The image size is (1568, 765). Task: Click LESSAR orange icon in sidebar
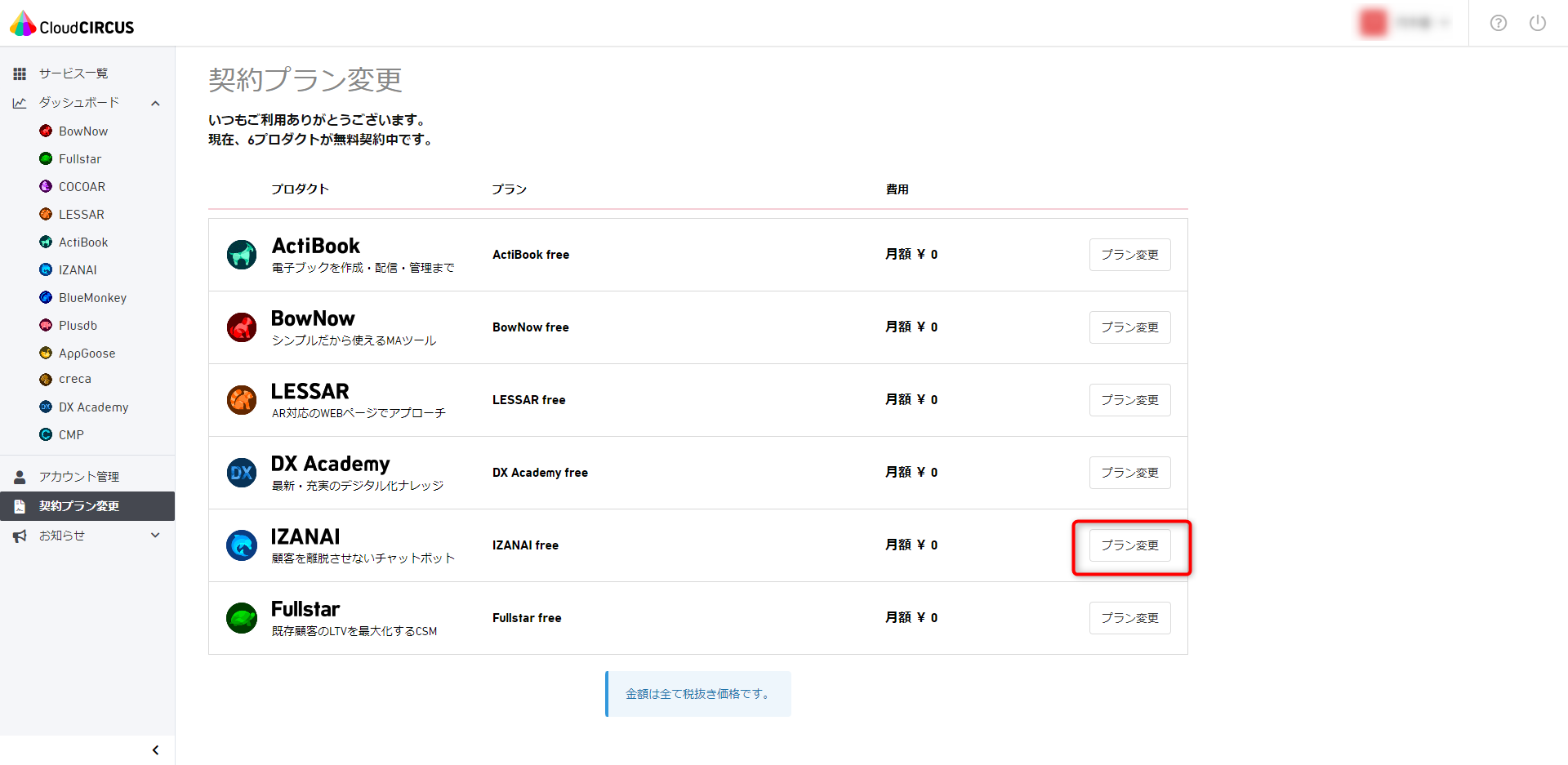click(x=46, y=214)
